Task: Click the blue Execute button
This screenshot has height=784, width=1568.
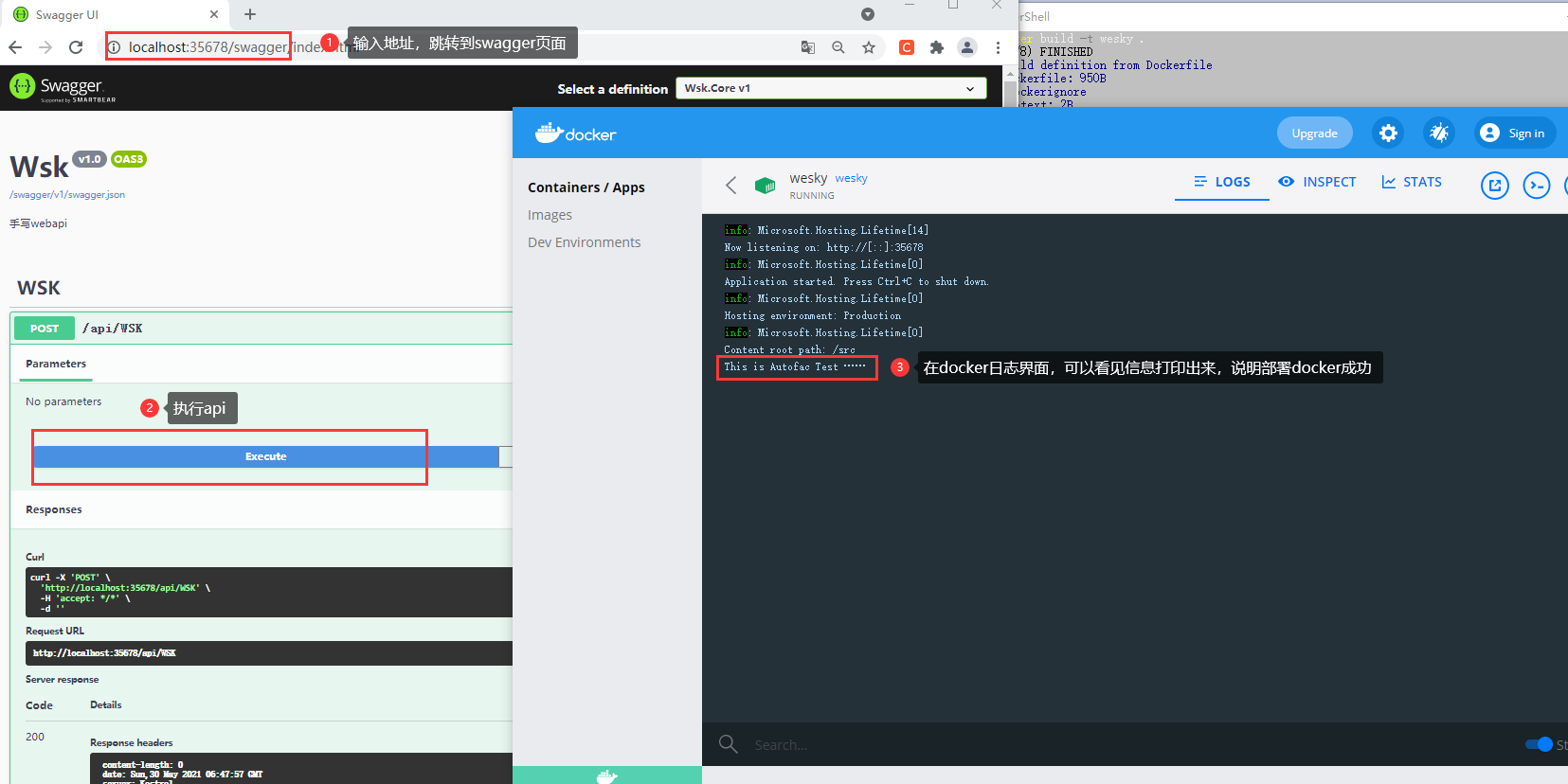Action: (x=265, y=456)
